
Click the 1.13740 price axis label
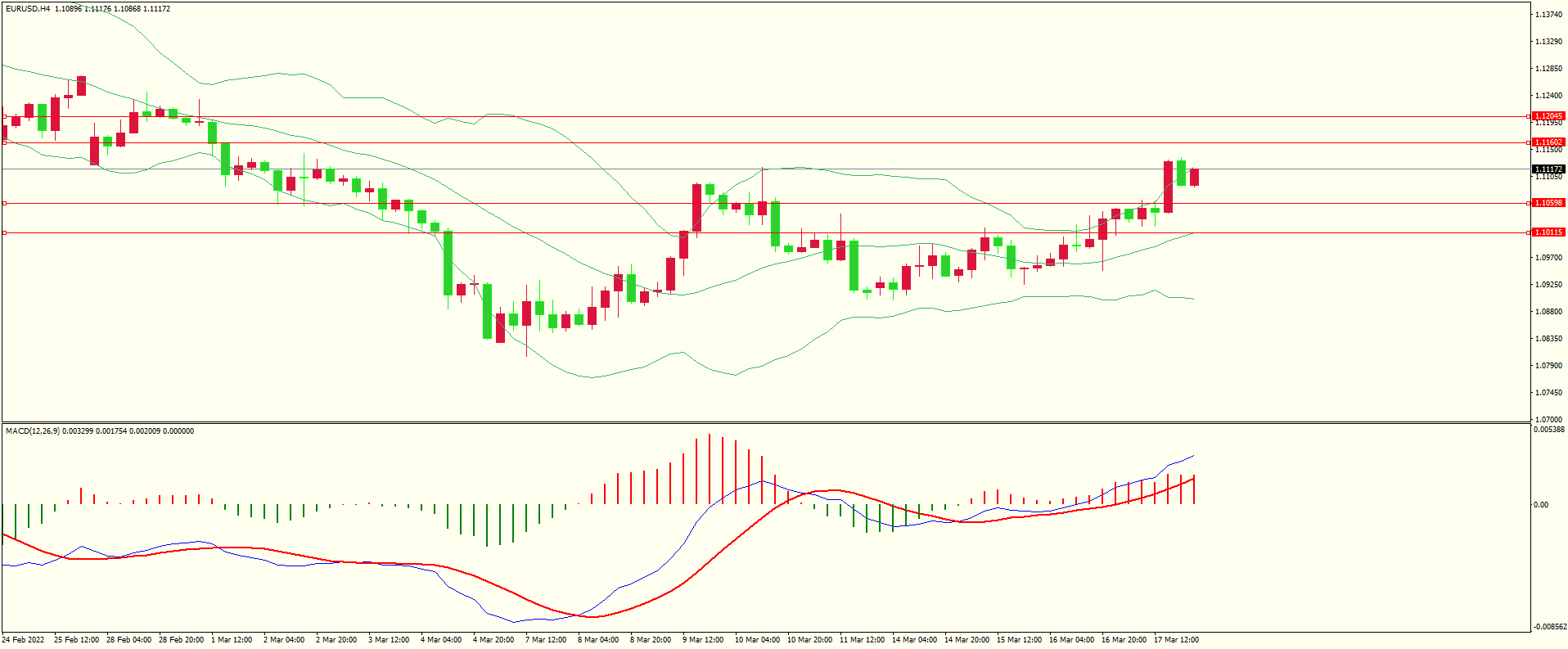(x=1549, y=15)
